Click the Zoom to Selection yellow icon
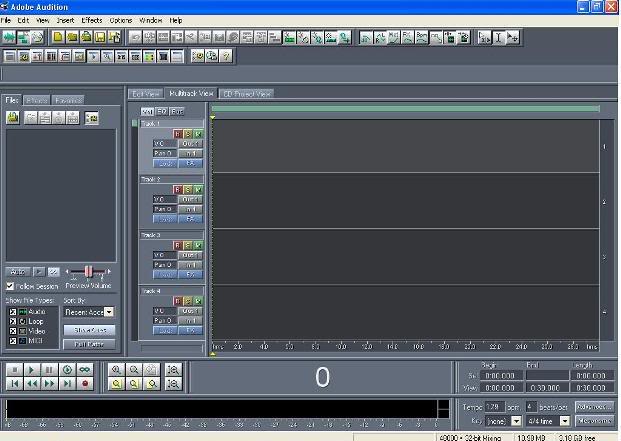 pos(116,383)
